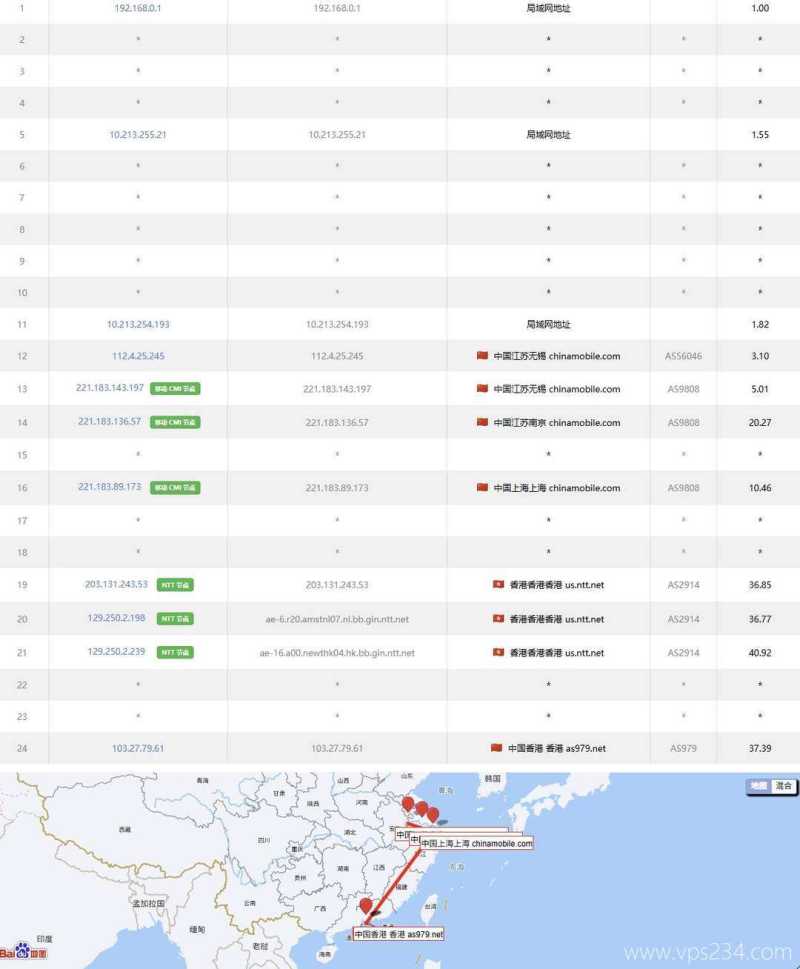Click the 129.250.2.198 IP address link
The image size is (800, 969).
[116, 619]
